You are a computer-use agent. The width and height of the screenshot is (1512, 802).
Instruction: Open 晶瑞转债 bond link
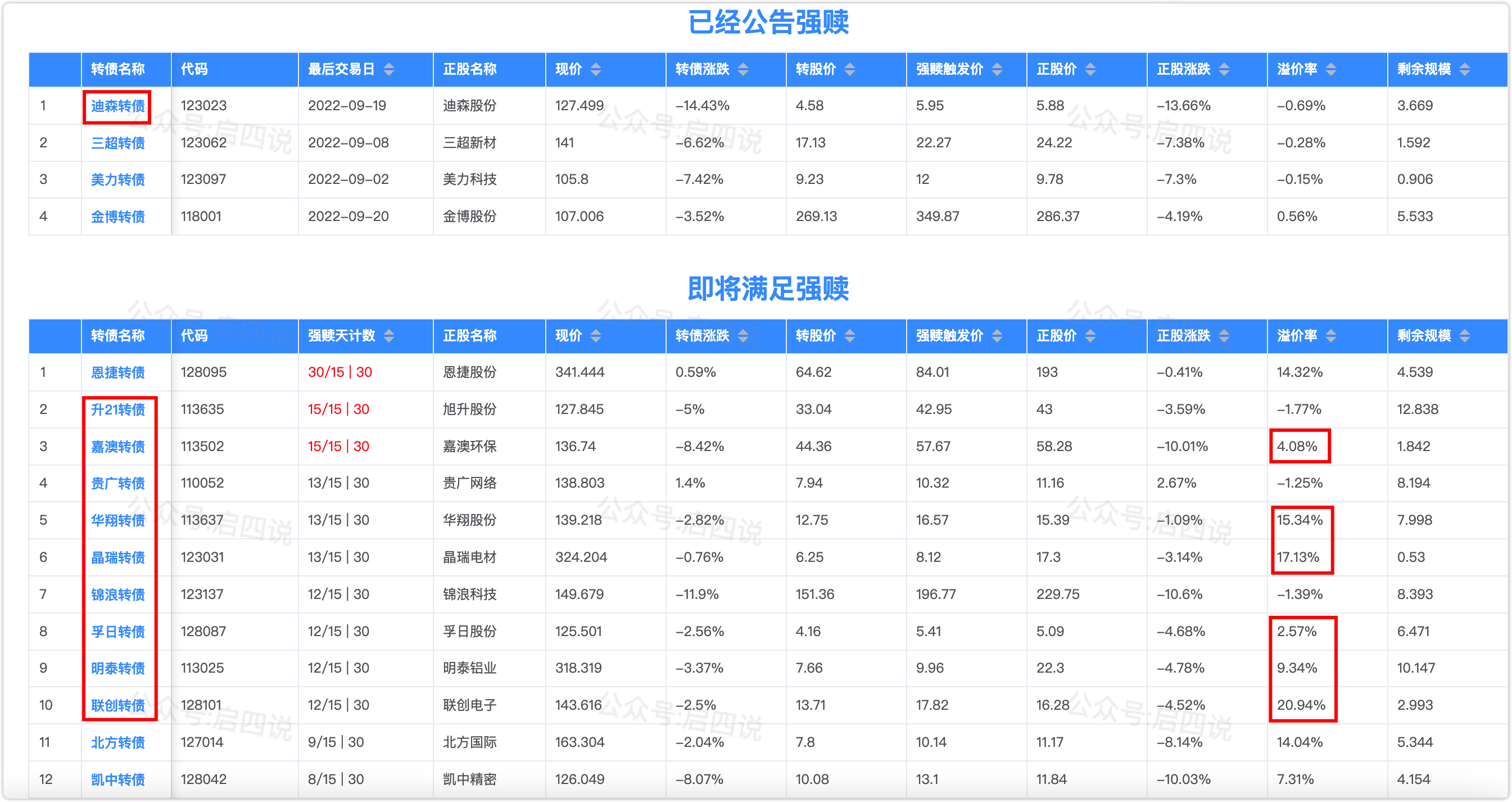(118, 557)
